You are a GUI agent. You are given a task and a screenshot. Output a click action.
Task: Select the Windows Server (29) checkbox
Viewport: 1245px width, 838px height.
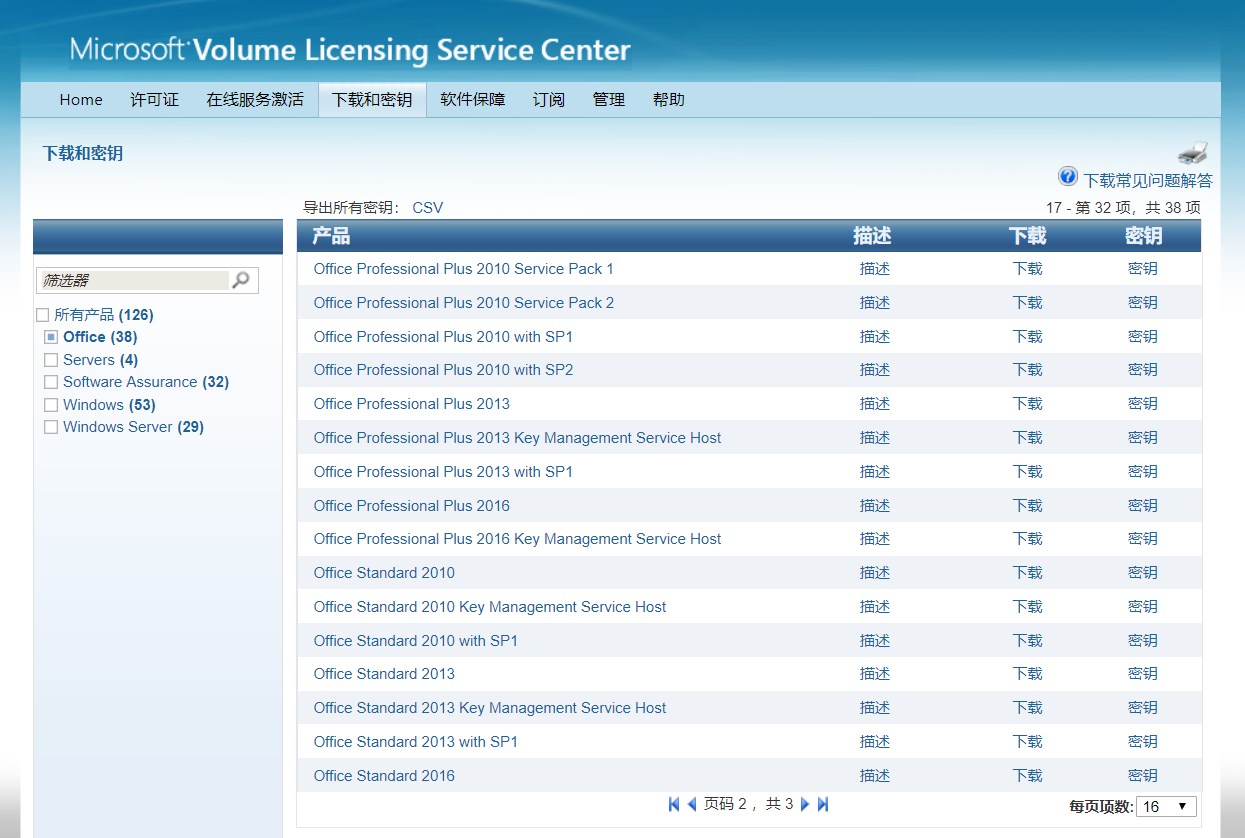51,427
